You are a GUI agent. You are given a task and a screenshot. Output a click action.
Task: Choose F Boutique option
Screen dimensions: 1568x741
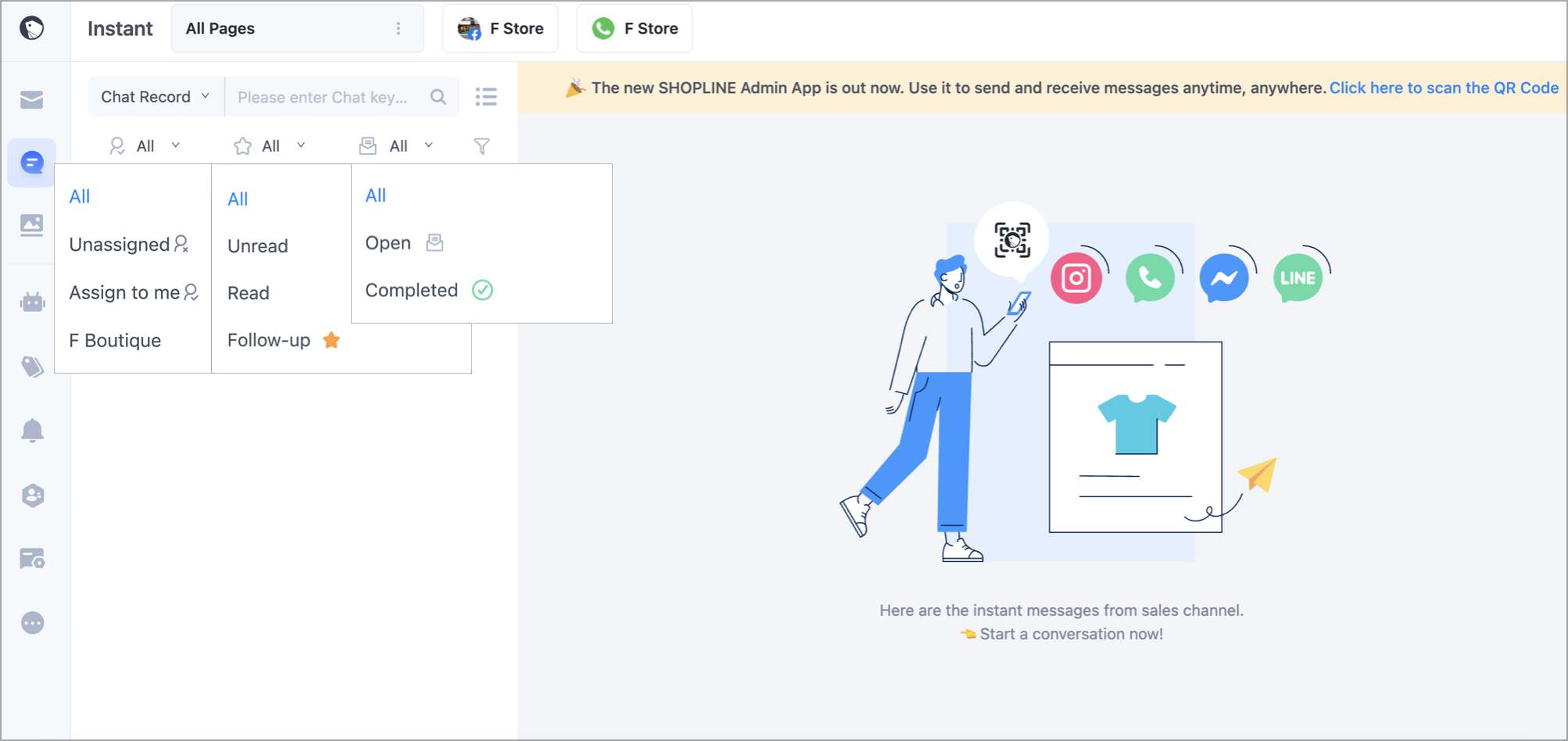tap(115, 341)
